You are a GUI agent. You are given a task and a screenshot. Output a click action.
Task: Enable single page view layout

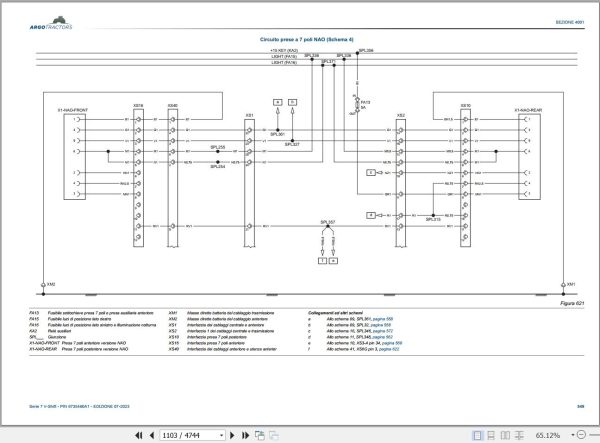pos(478,435)
